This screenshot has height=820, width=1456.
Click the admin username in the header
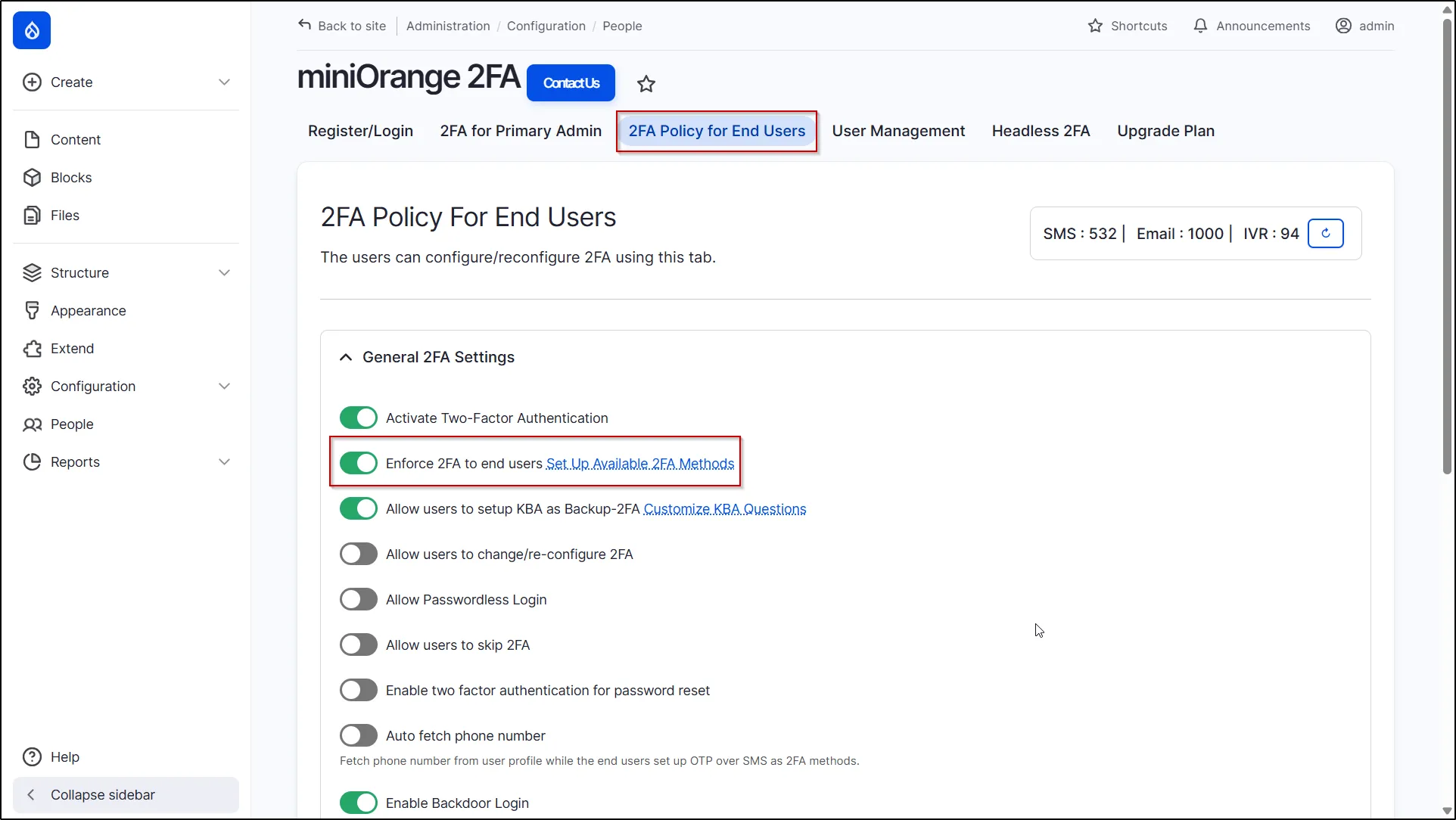pos(1377,26)
